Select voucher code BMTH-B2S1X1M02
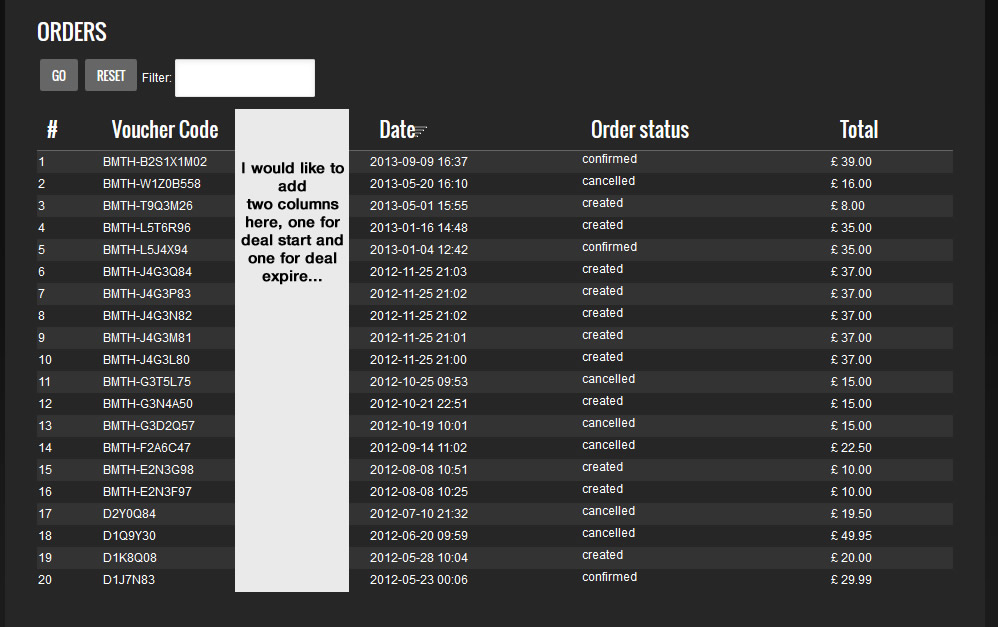 tap(155, 162)
